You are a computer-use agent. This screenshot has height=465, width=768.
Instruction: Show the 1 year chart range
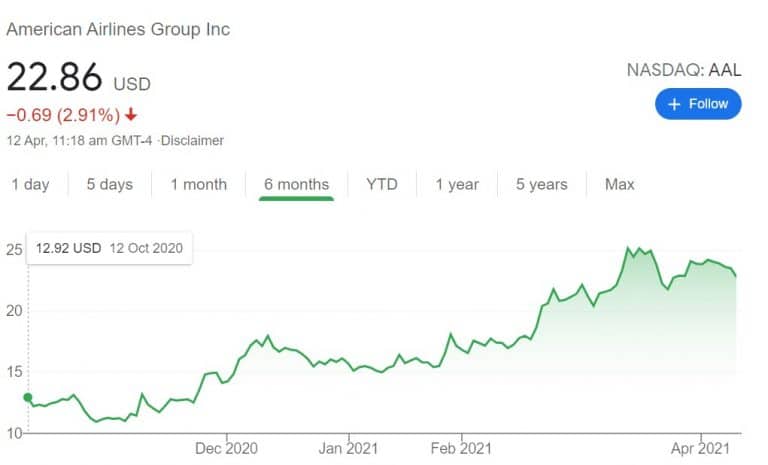pos(457,184)
